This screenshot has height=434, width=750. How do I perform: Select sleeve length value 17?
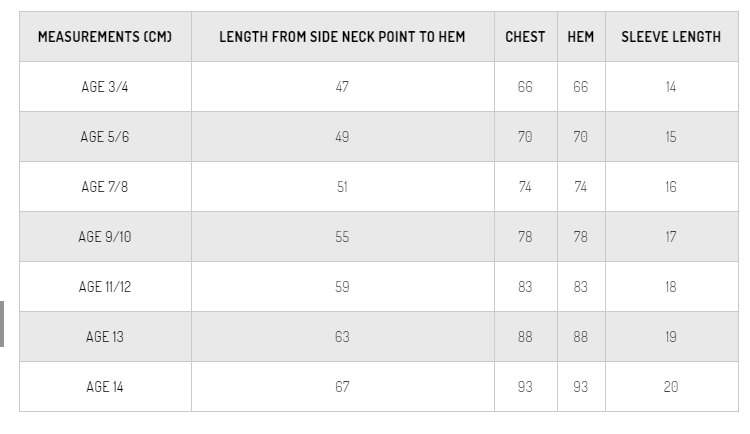coord(671,237)
